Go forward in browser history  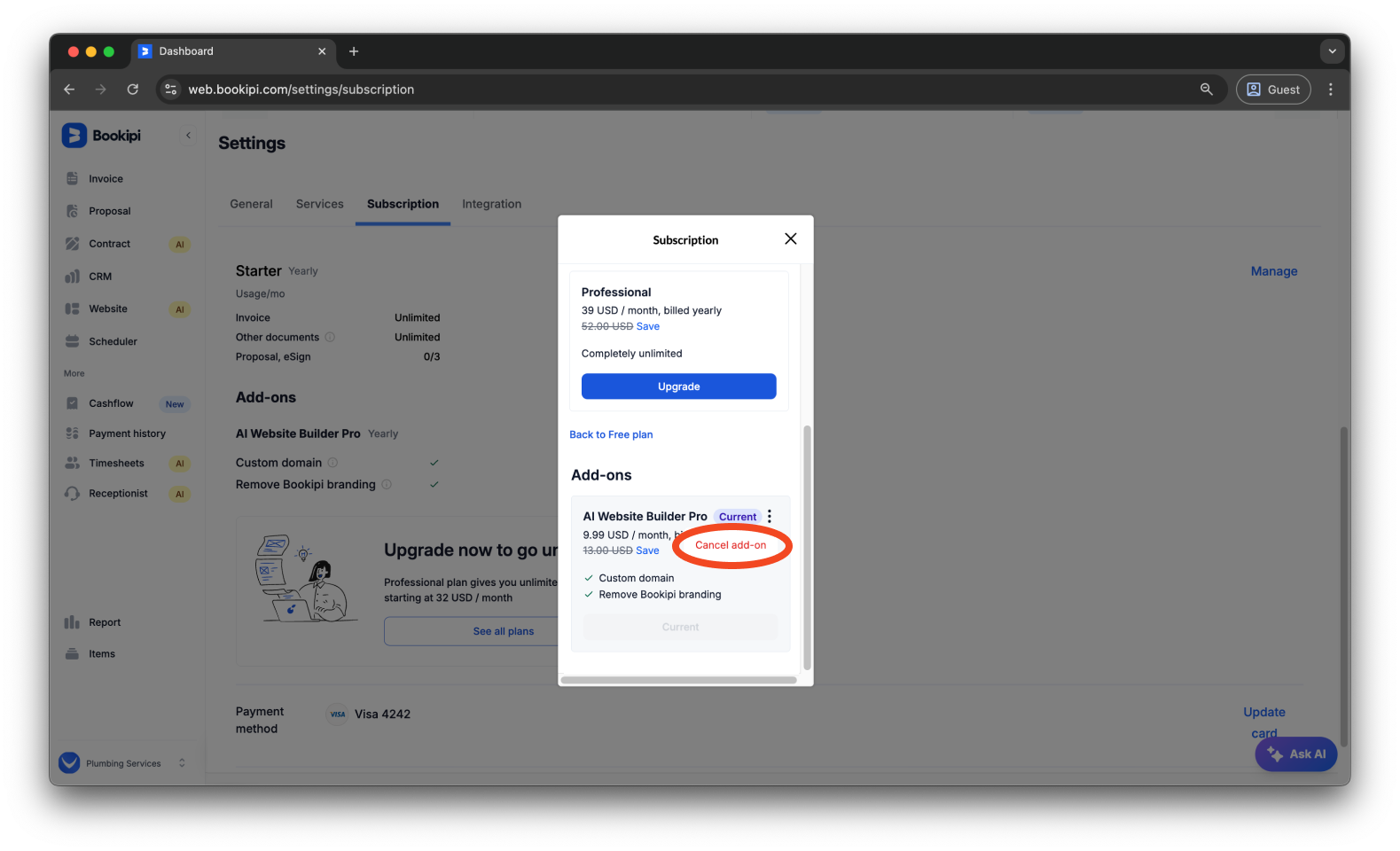101,90
